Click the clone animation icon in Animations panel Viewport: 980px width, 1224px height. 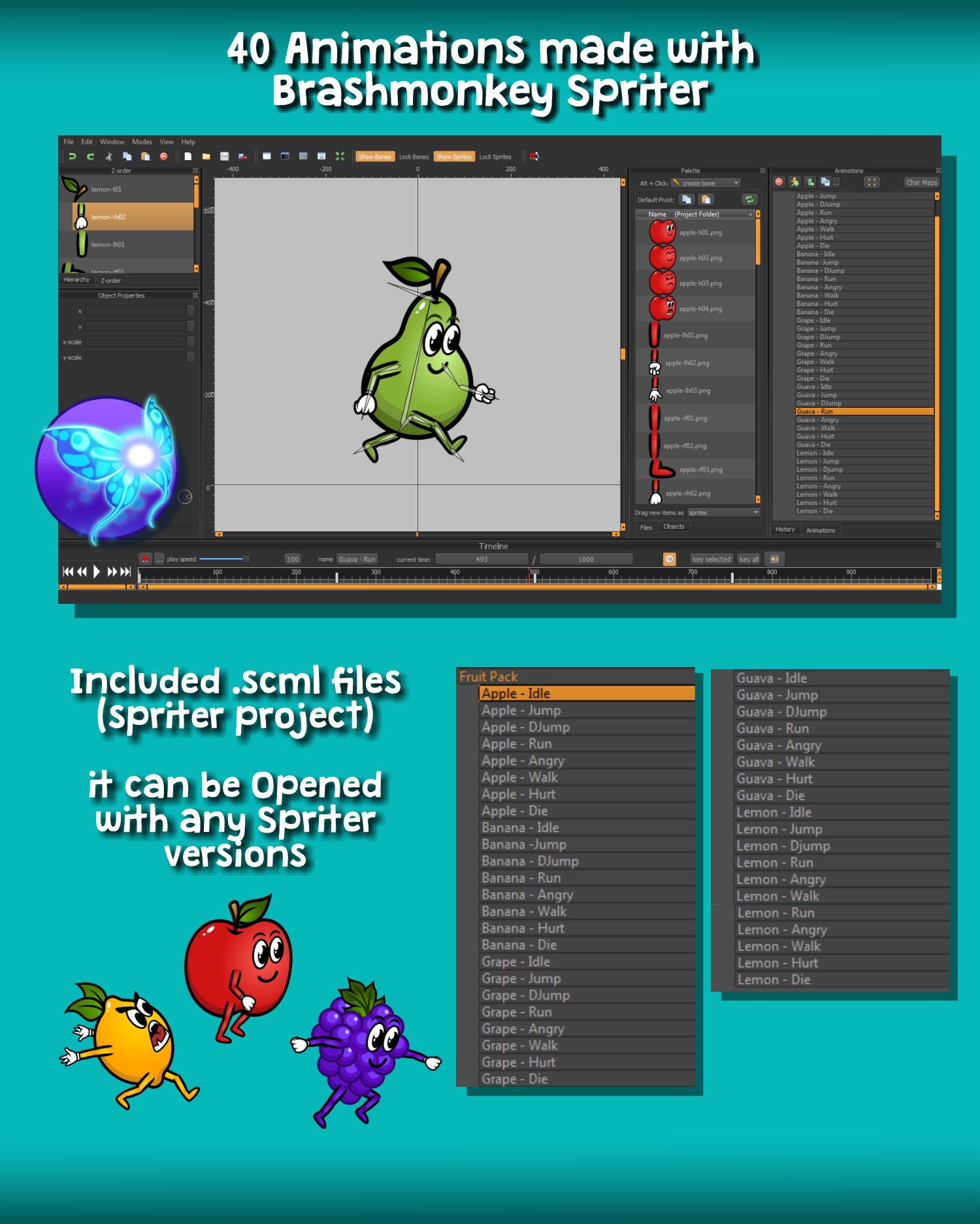[x=825, y=182]
